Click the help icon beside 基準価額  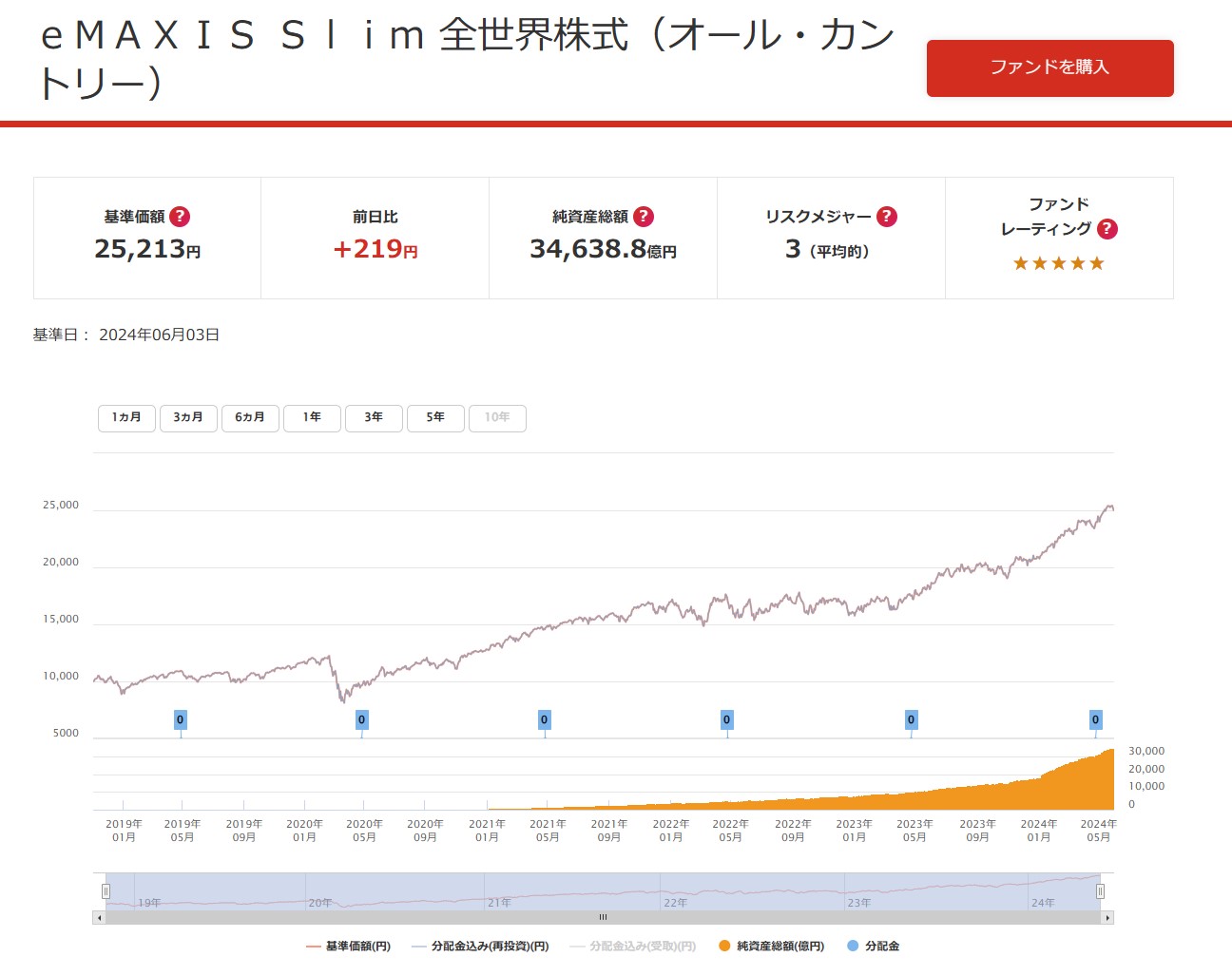tap(180, 217)
